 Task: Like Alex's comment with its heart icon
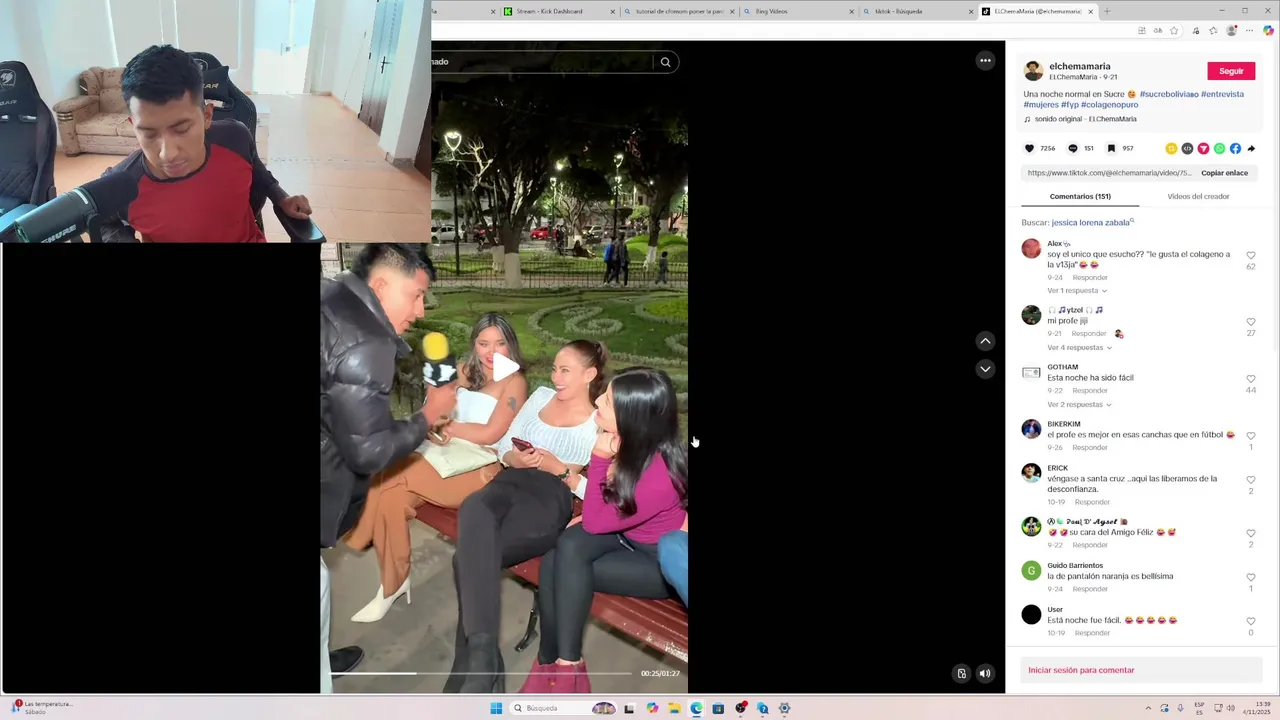click(x=1251, y=255)
